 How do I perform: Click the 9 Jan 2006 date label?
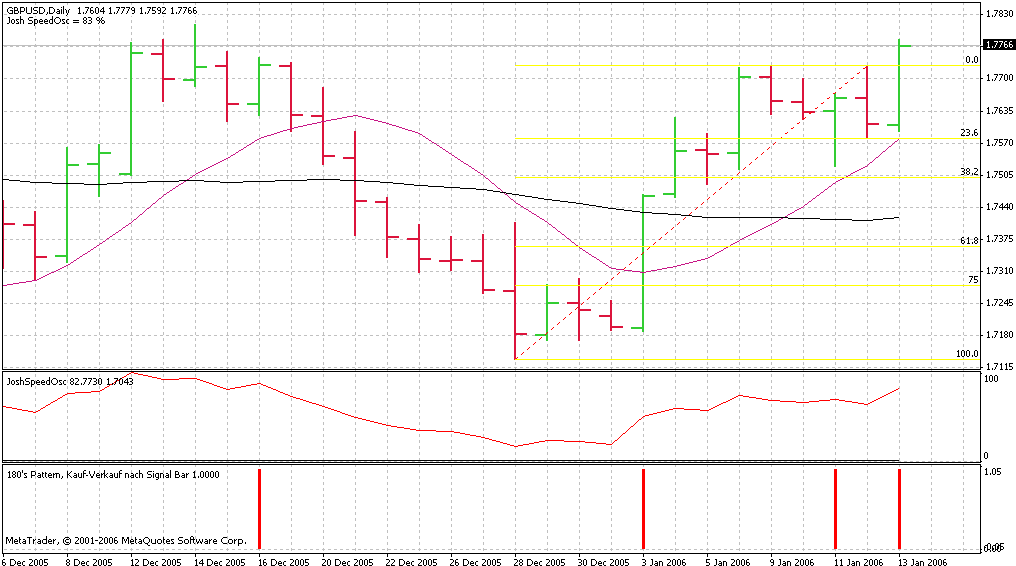pos(793,561)
